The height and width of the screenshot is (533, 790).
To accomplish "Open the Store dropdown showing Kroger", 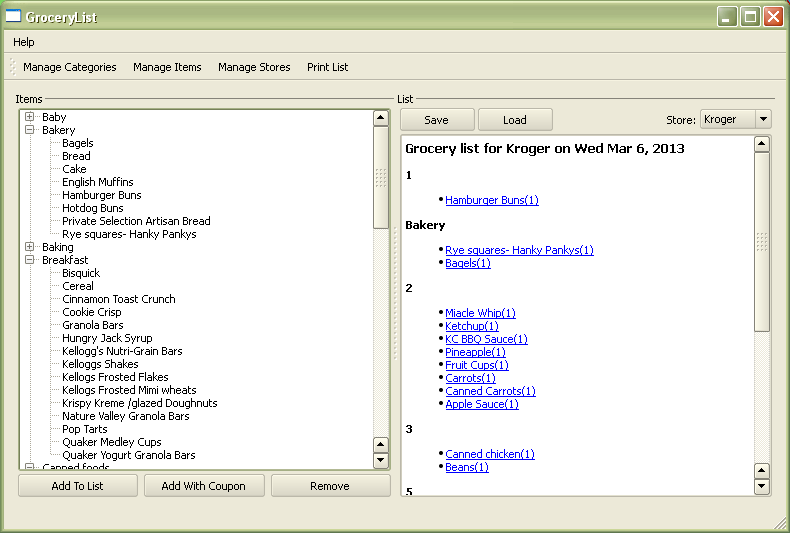I will pos(735,120).
